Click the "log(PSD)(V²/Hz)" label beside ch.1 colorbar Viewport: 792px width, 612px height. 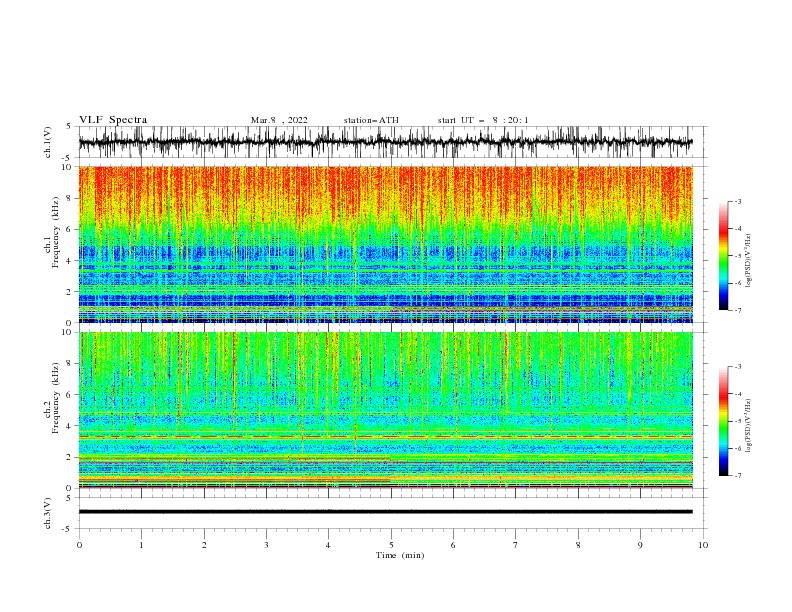point(749,261)
